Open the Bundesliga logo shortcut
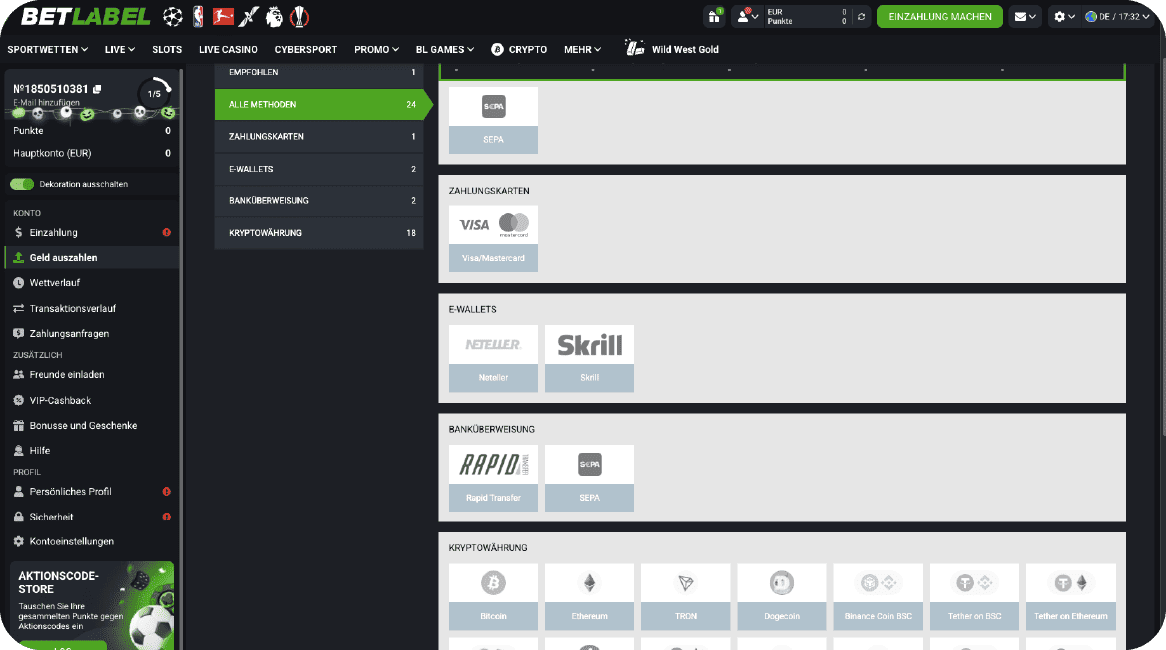The height and width of the screenshot is (650, 1166). 223,16
